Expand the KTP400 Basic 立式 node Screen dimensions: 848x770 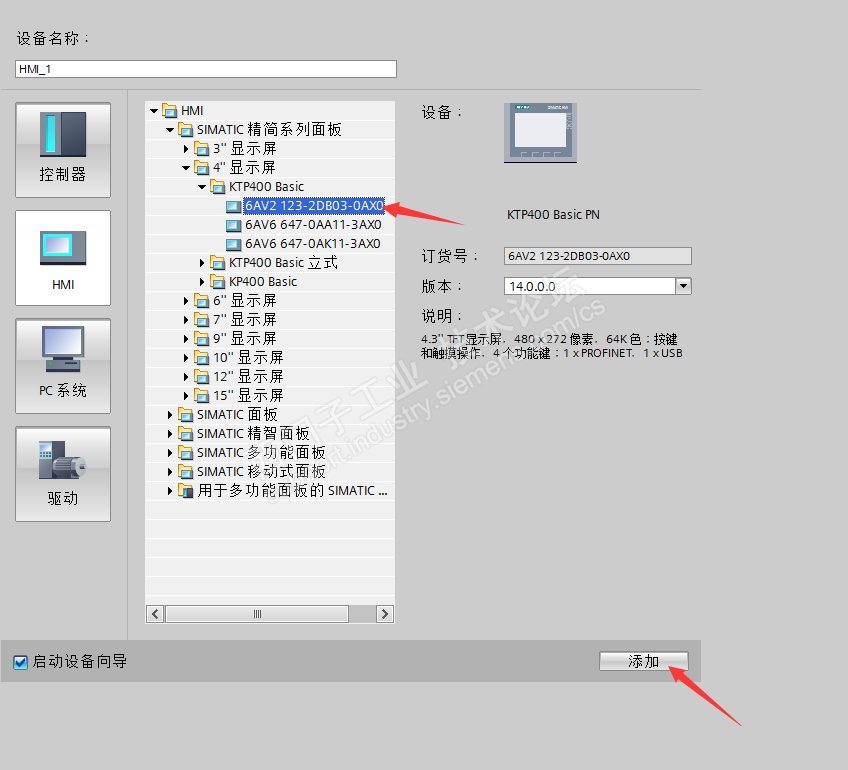coord(202,263)
